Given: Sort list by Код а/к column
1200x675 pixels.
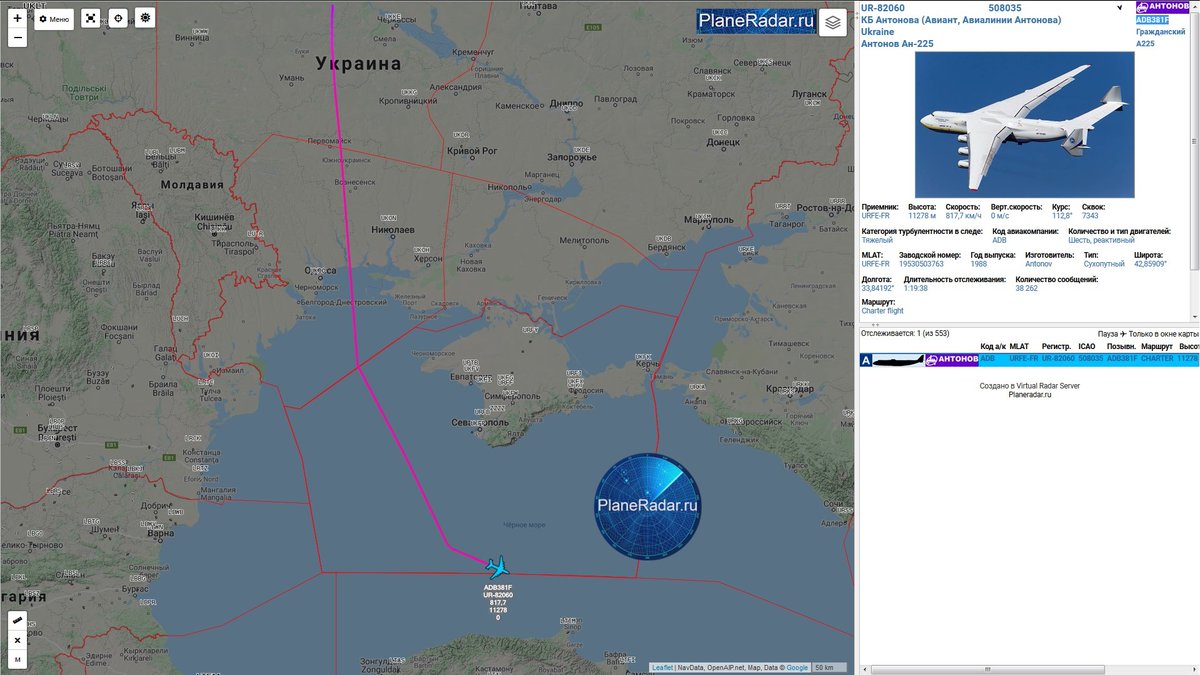Looking at the screenshot, I should click(993, 346).
